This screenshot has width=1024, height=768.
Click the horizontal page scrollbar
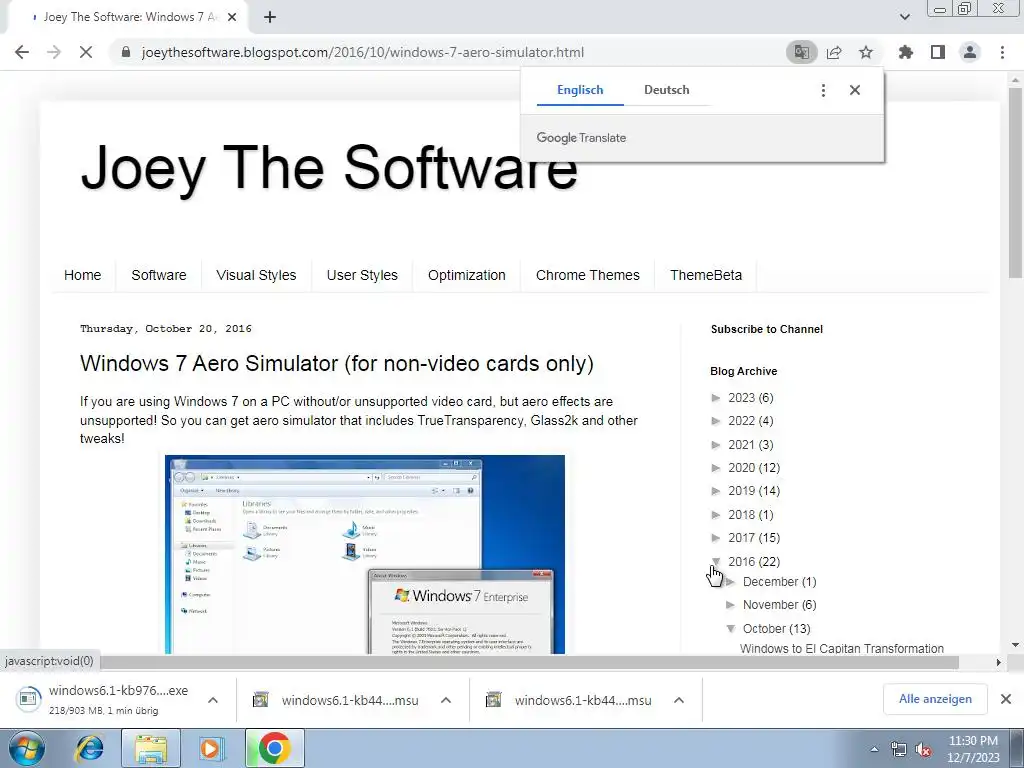529,662
